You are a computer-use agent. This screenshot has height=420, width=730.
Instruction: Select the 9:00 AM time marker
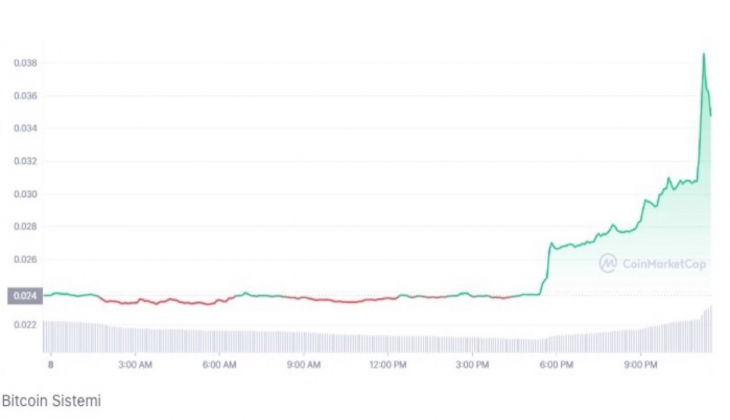click(x=304, y=364)
